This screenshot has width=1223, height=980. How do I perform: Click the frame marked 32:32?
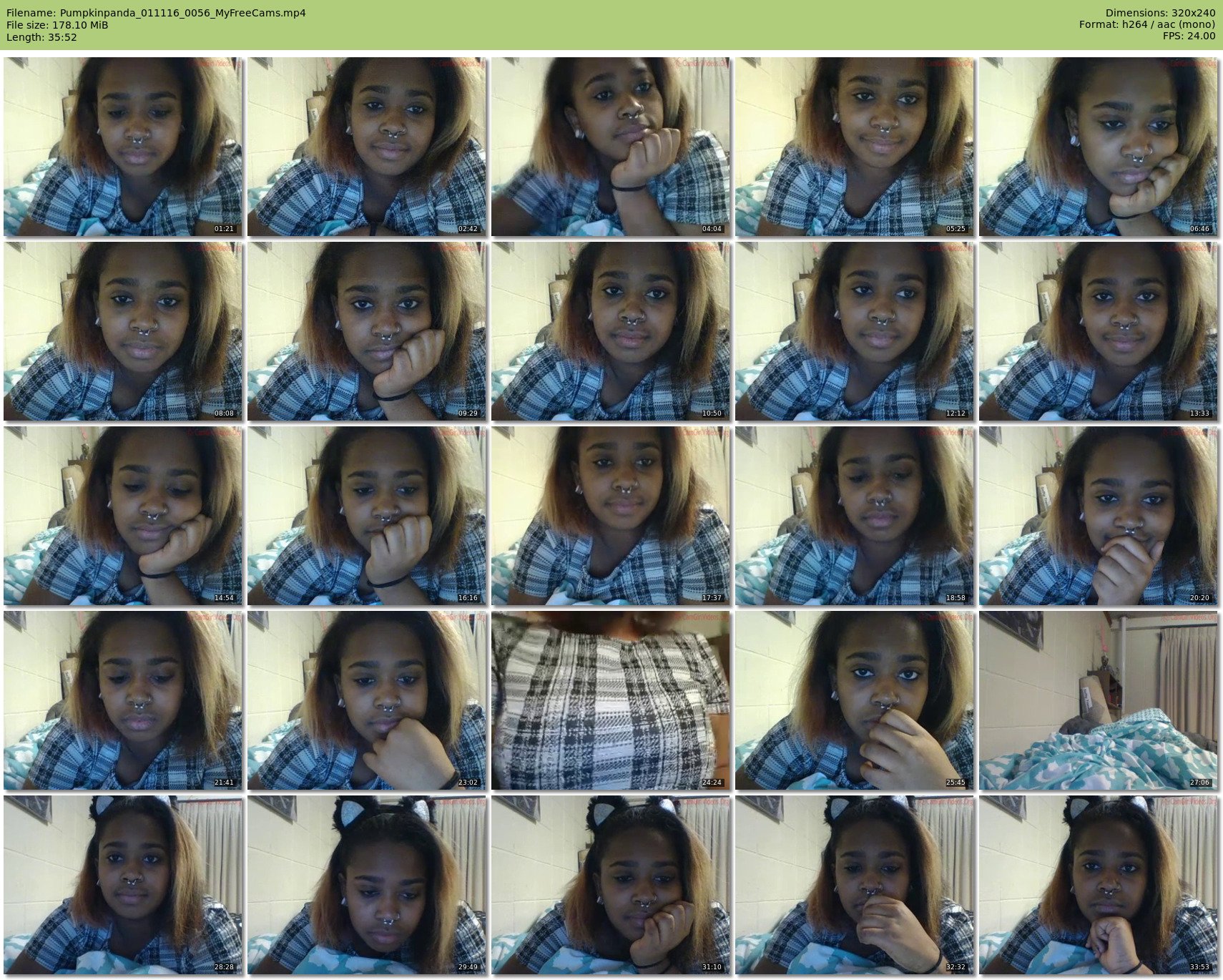(855, 885)
